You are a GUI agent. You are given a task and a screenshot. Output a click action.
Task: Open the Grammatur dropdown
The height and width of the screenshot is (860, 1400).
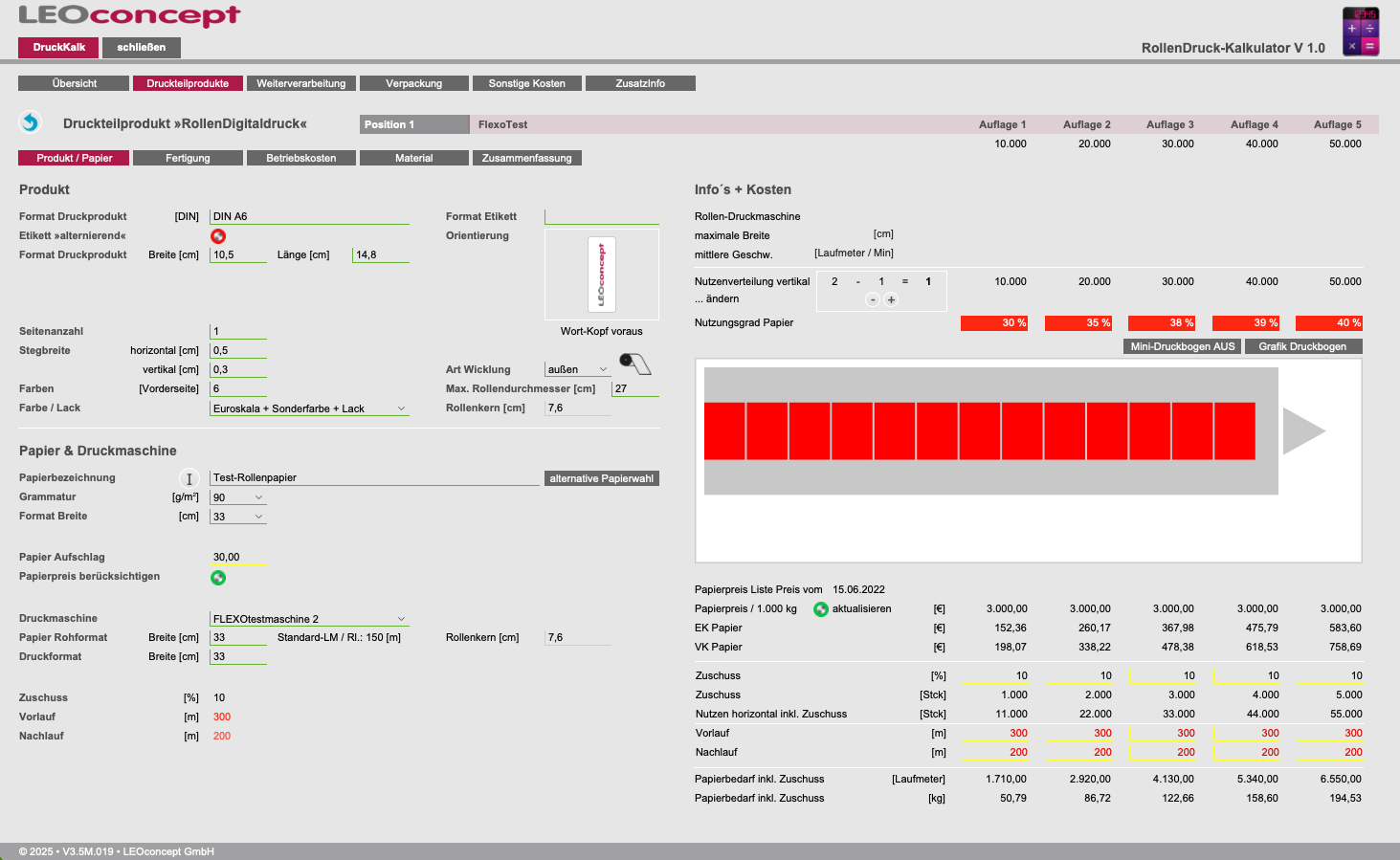click(237, 497)
